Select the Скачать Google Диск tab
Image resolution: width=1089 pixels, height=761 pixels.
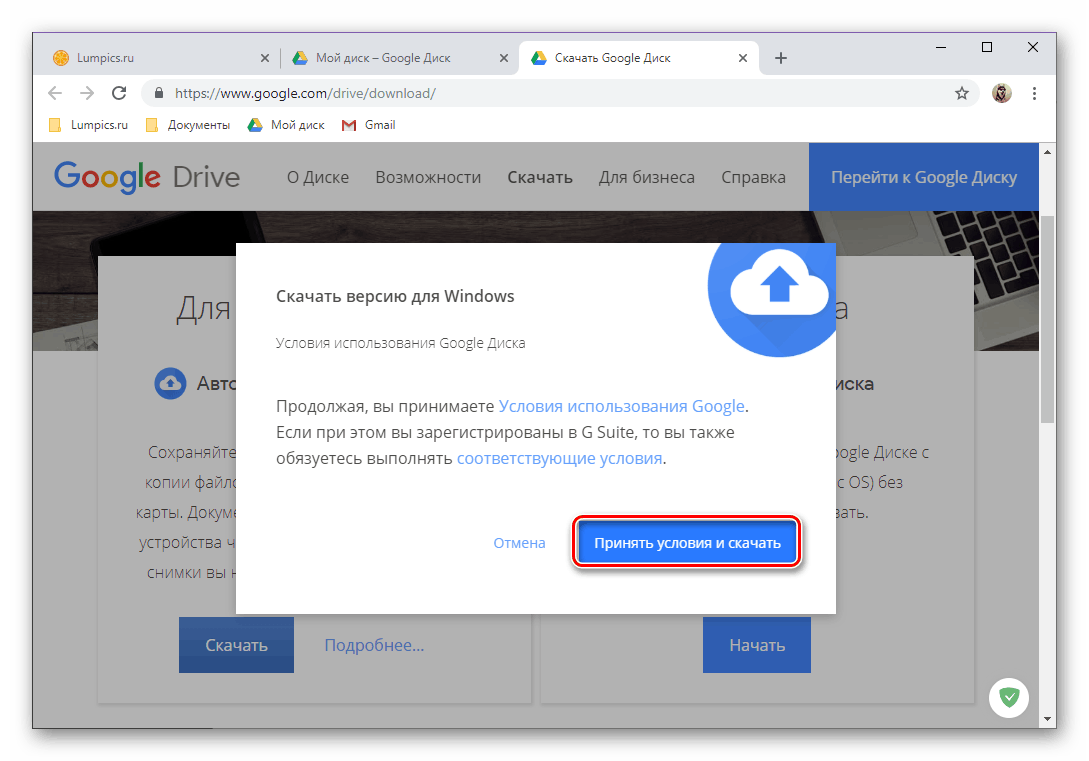click(x=639, y=58)
